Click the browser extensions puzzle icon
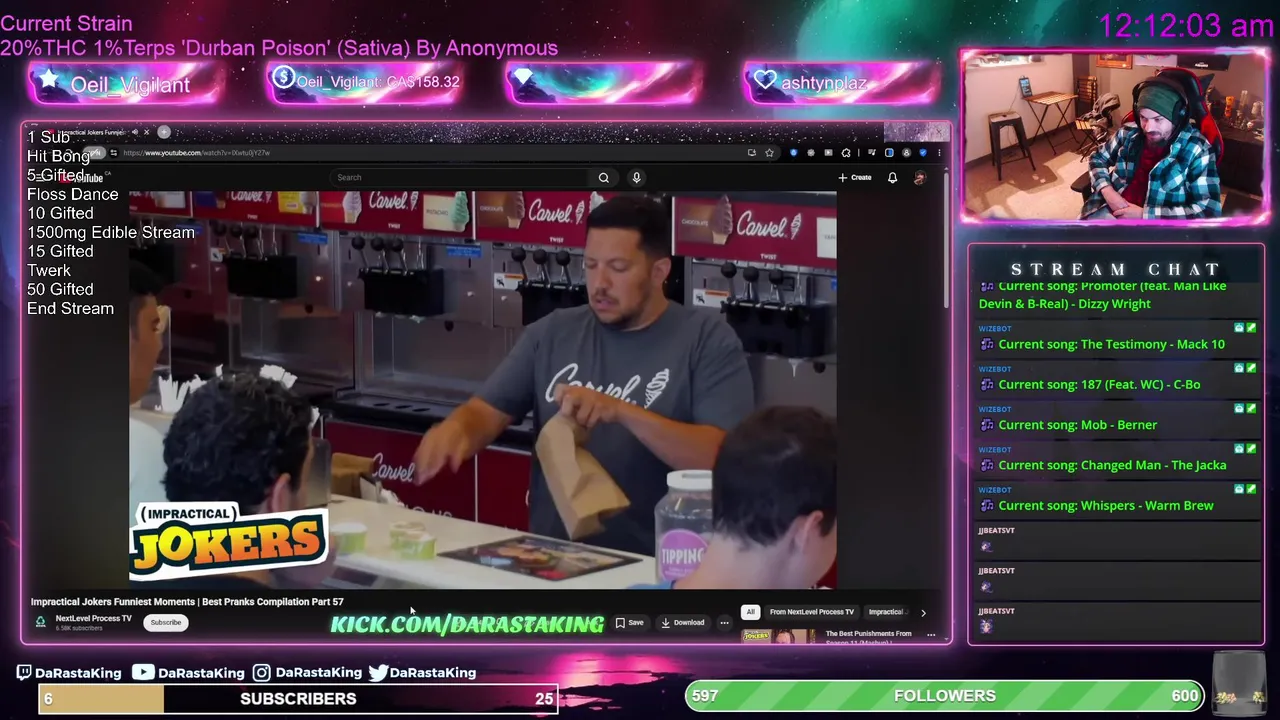The image size is (1280, 720). [x=846, y=153]
